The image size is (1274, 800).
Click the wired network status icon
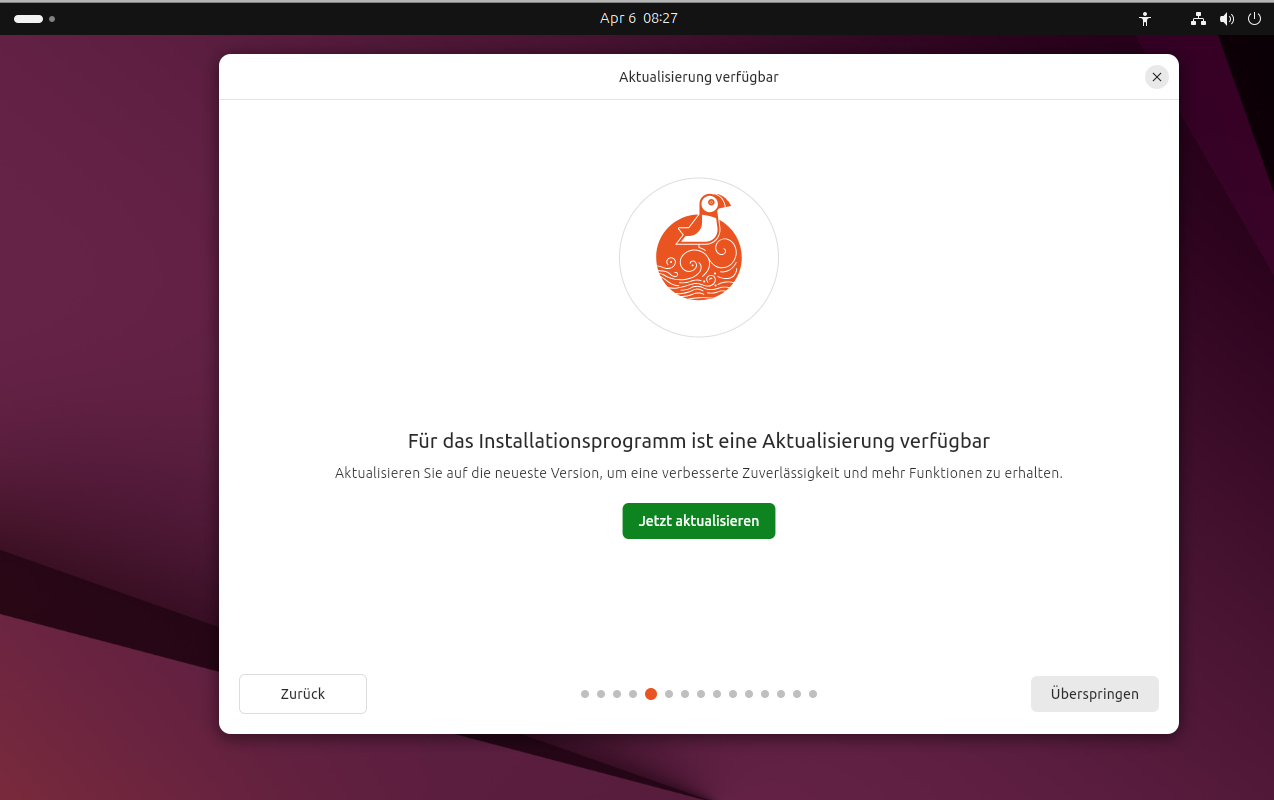click(x=1198, y=18)
